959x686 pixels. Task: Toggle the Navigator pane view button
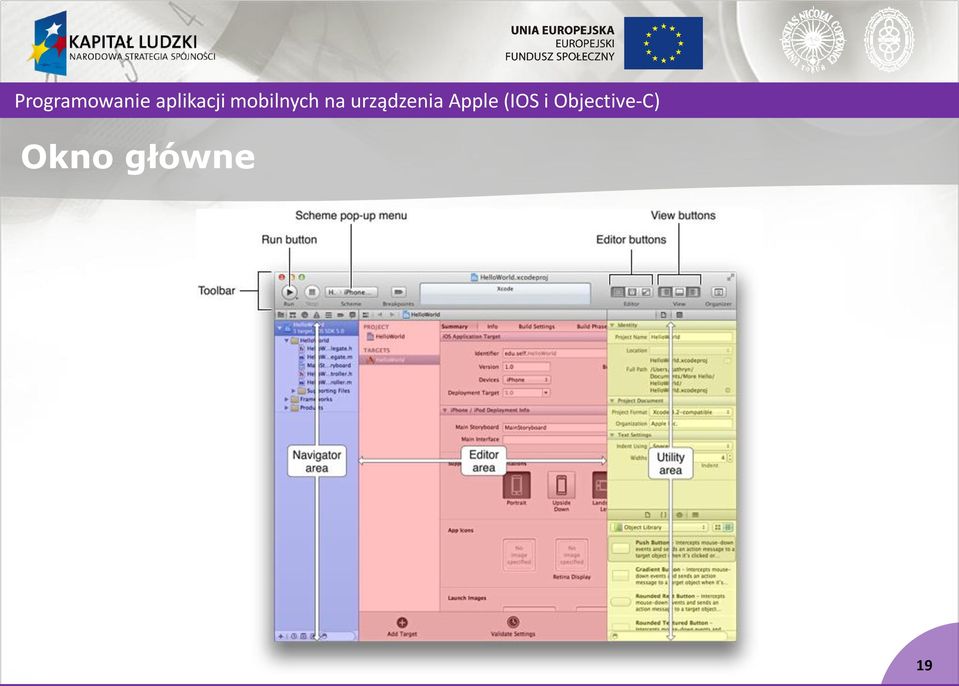coord(665,292)
